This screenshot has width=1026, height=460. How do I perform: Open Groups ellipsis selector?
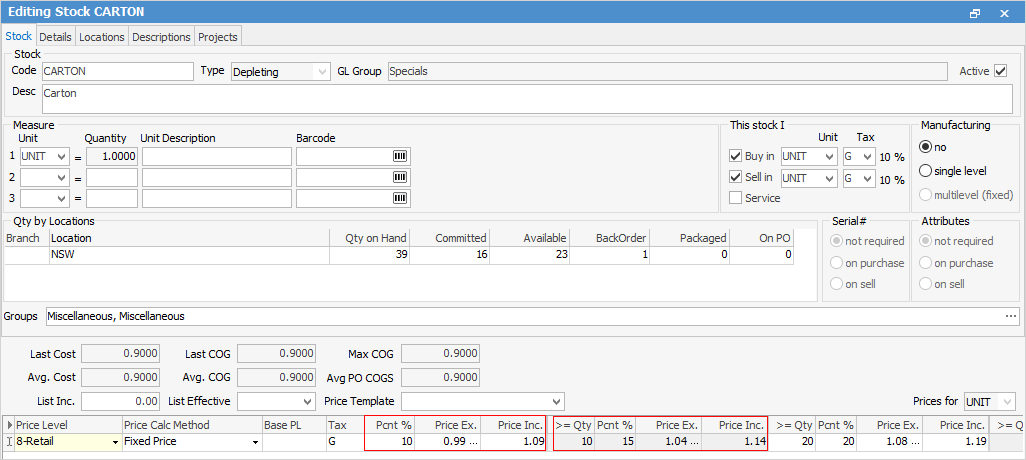[1010, 316]
